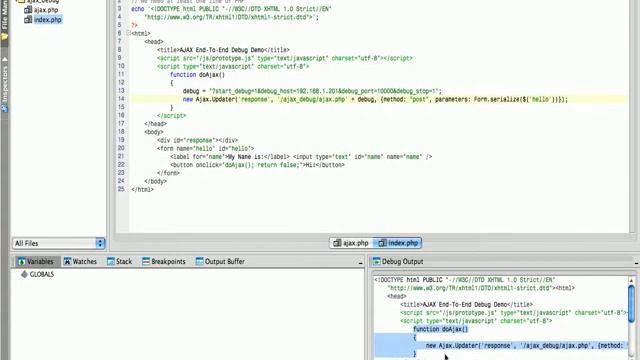
Task: Click the <body> tag on line 18
Action: [x=154, y=132]
